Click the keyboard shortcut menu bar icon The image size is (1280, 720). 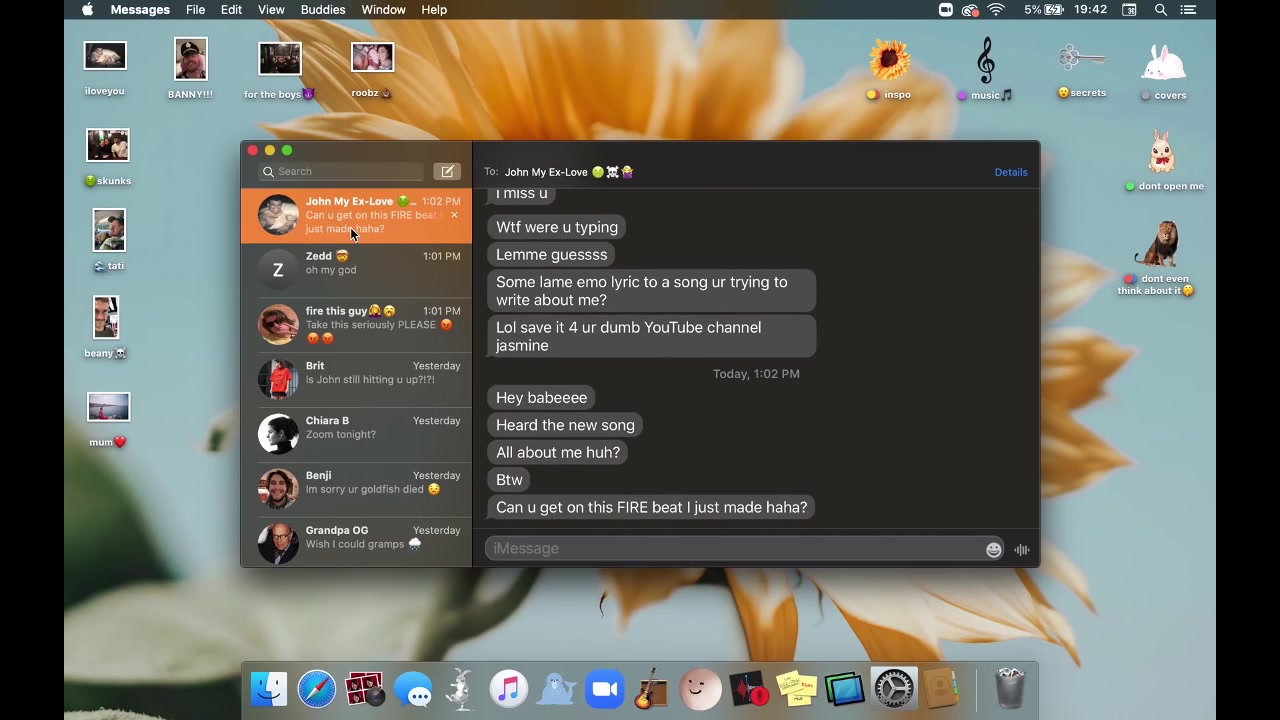pos(1129,9)
